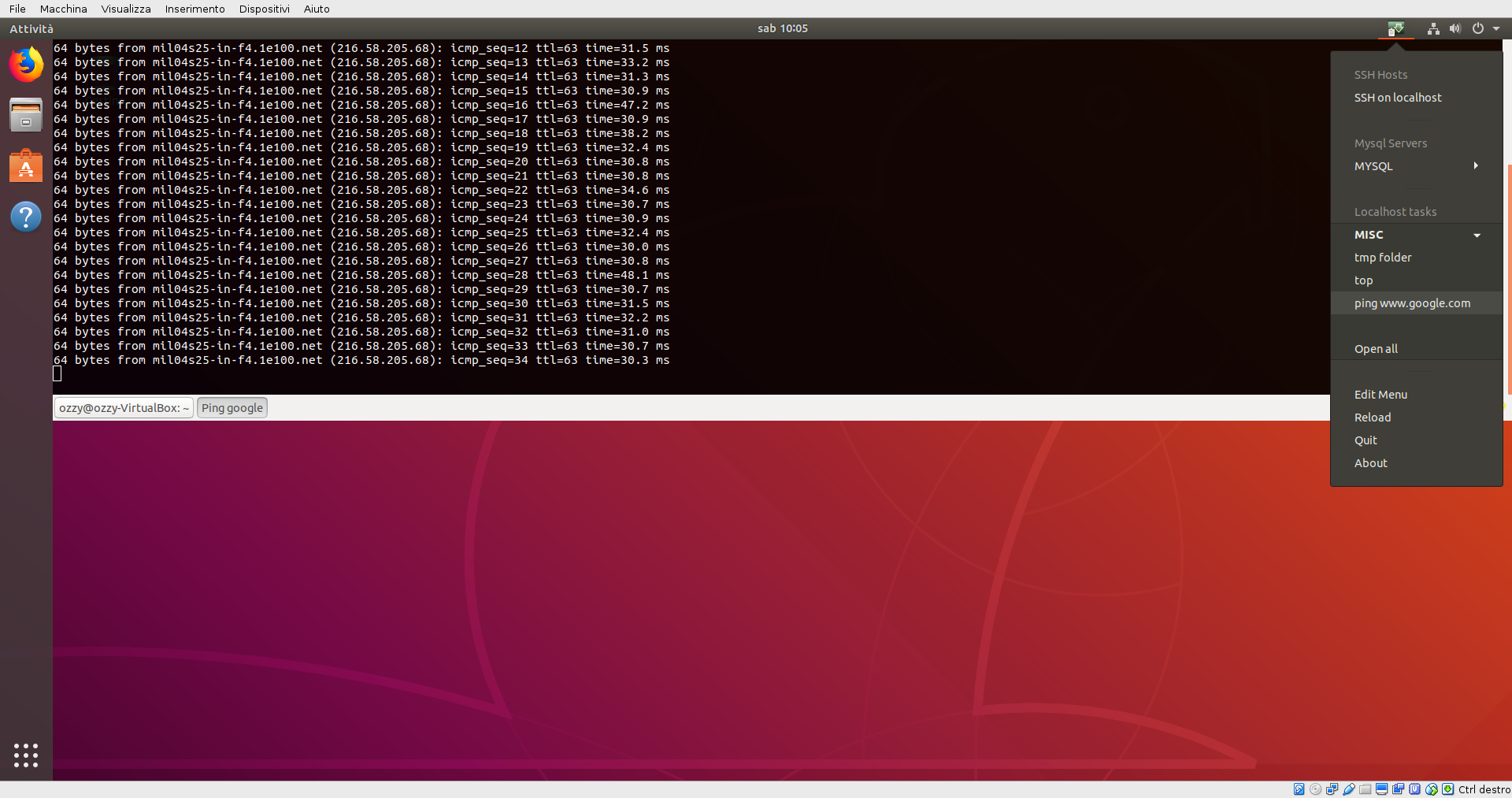Click the VirtualBox display status icon
Image resolution: width=1512 pixels, height=798 pixels.
click(1382, 789)
